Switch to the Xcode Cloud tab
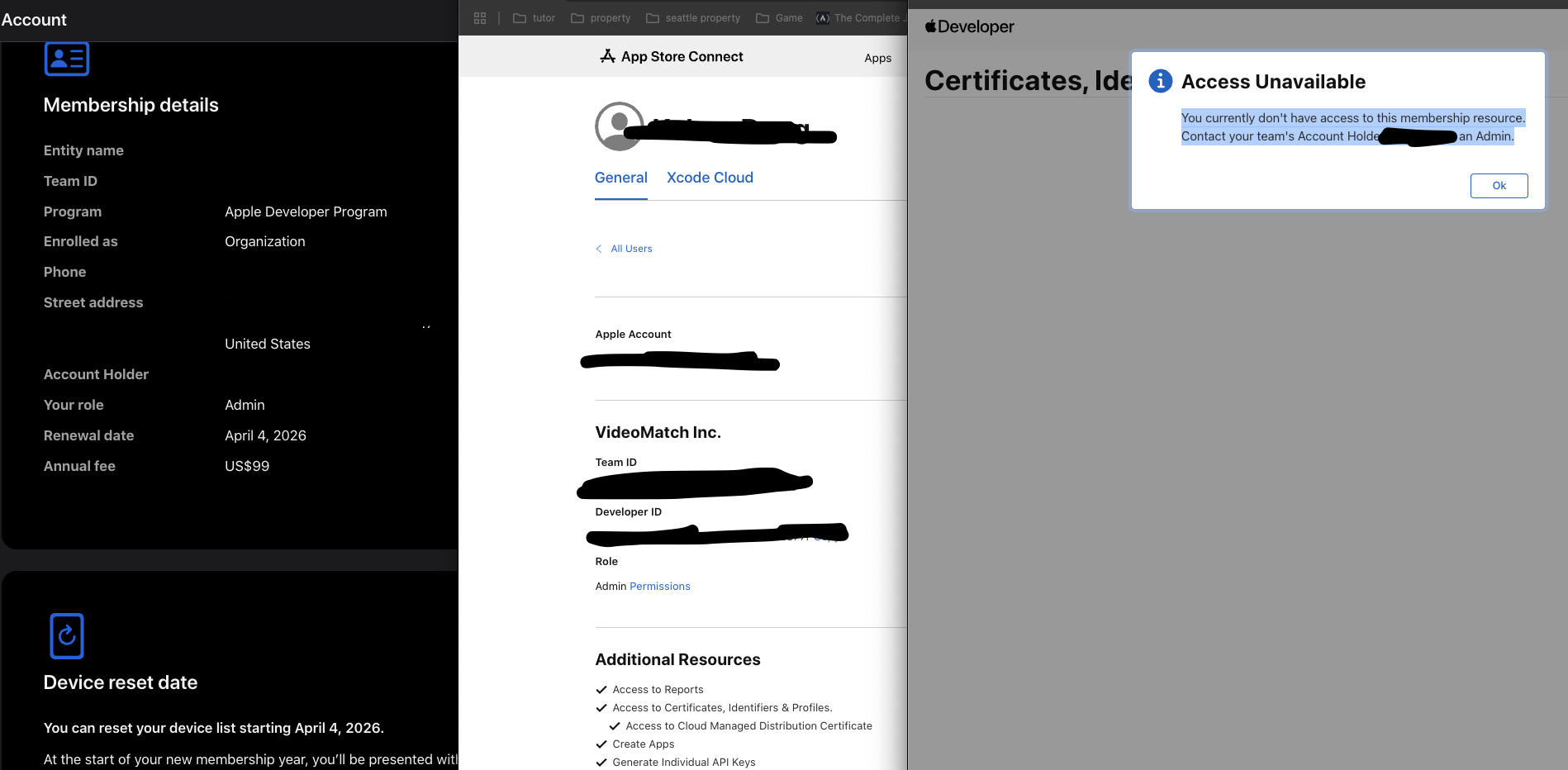 (710, 178)
